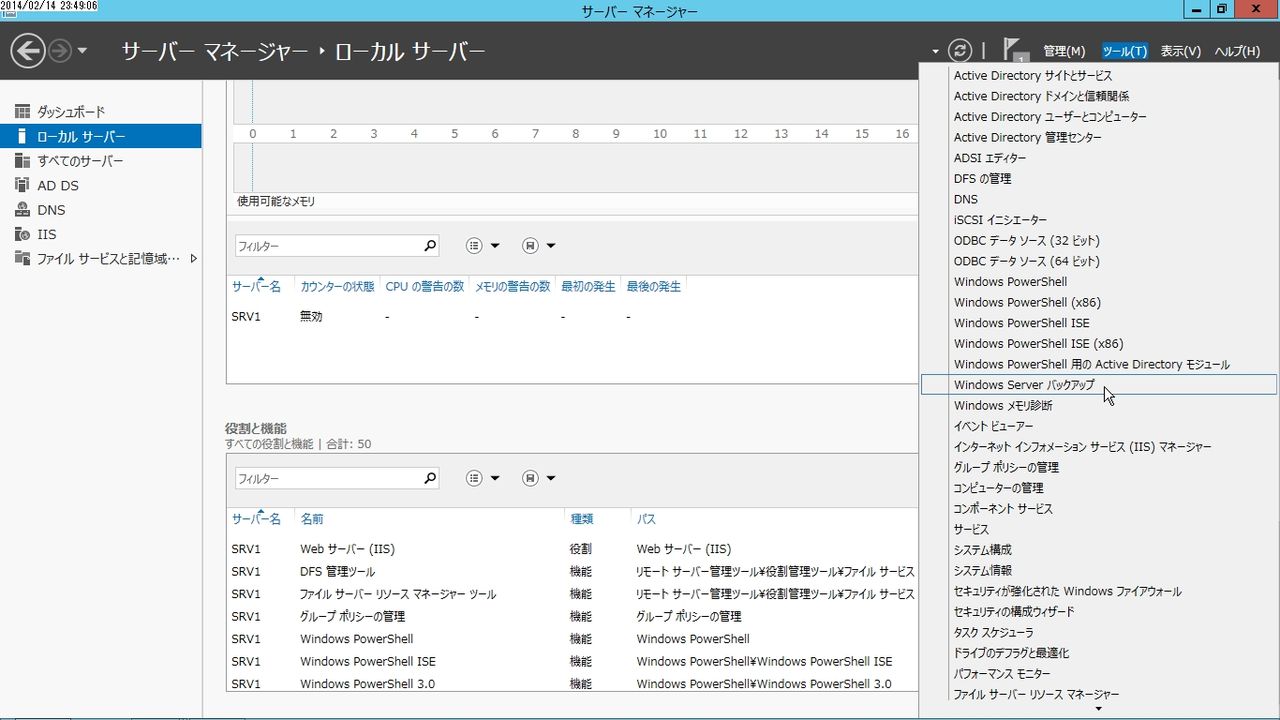
Task: Click the search icon in 役割と機能 filter
Action: click(x=430, y=479)
